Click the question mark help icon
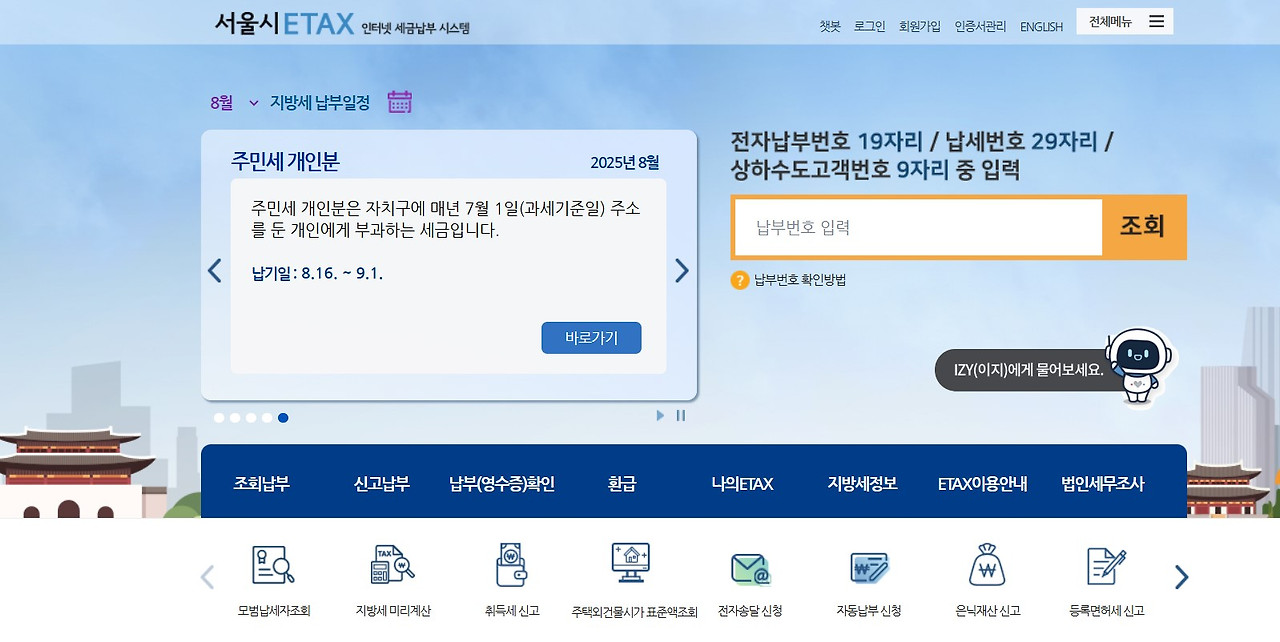 [x=740, y=280]
